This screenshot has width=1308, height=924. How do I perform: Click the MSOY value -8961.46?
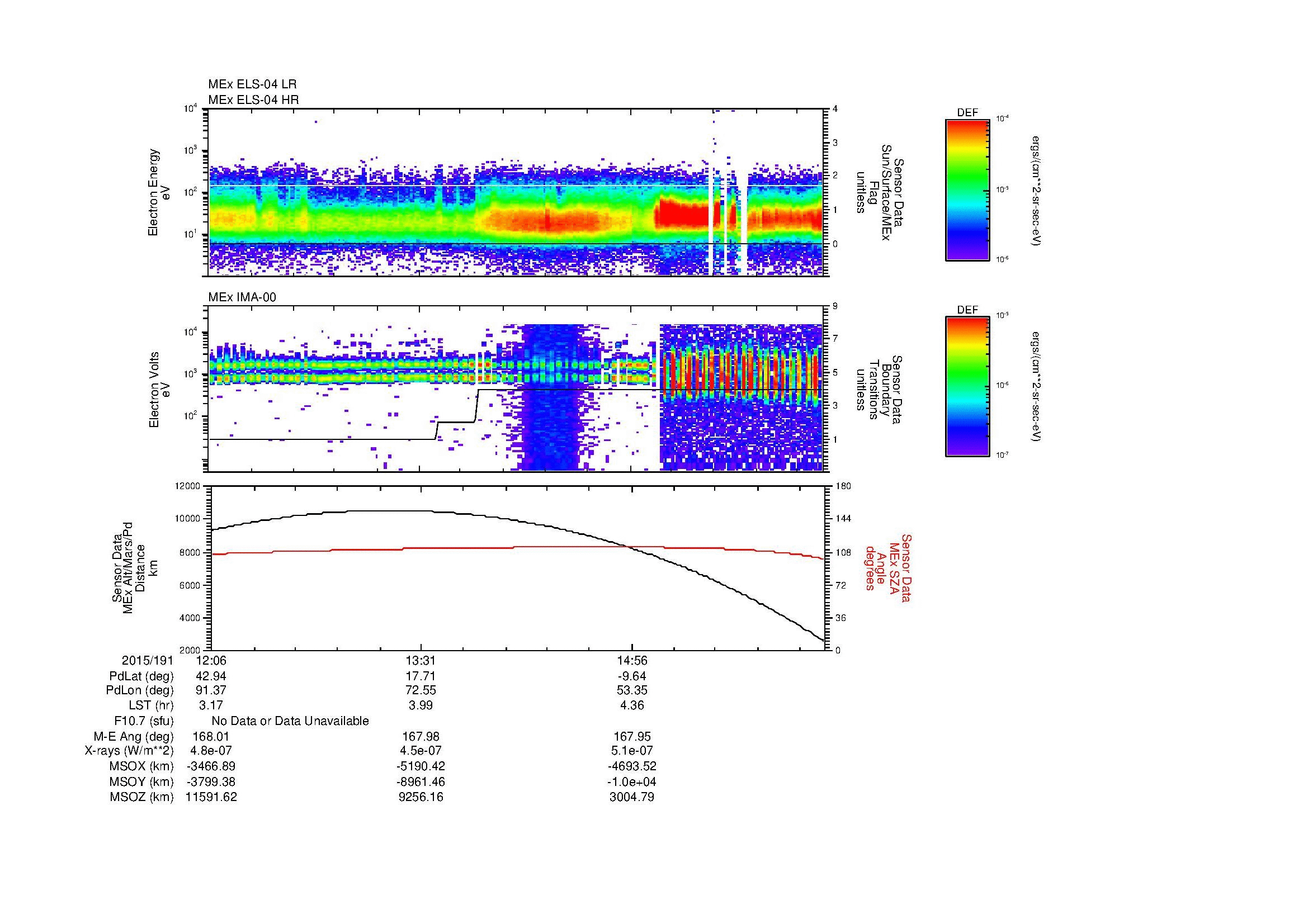421,782
